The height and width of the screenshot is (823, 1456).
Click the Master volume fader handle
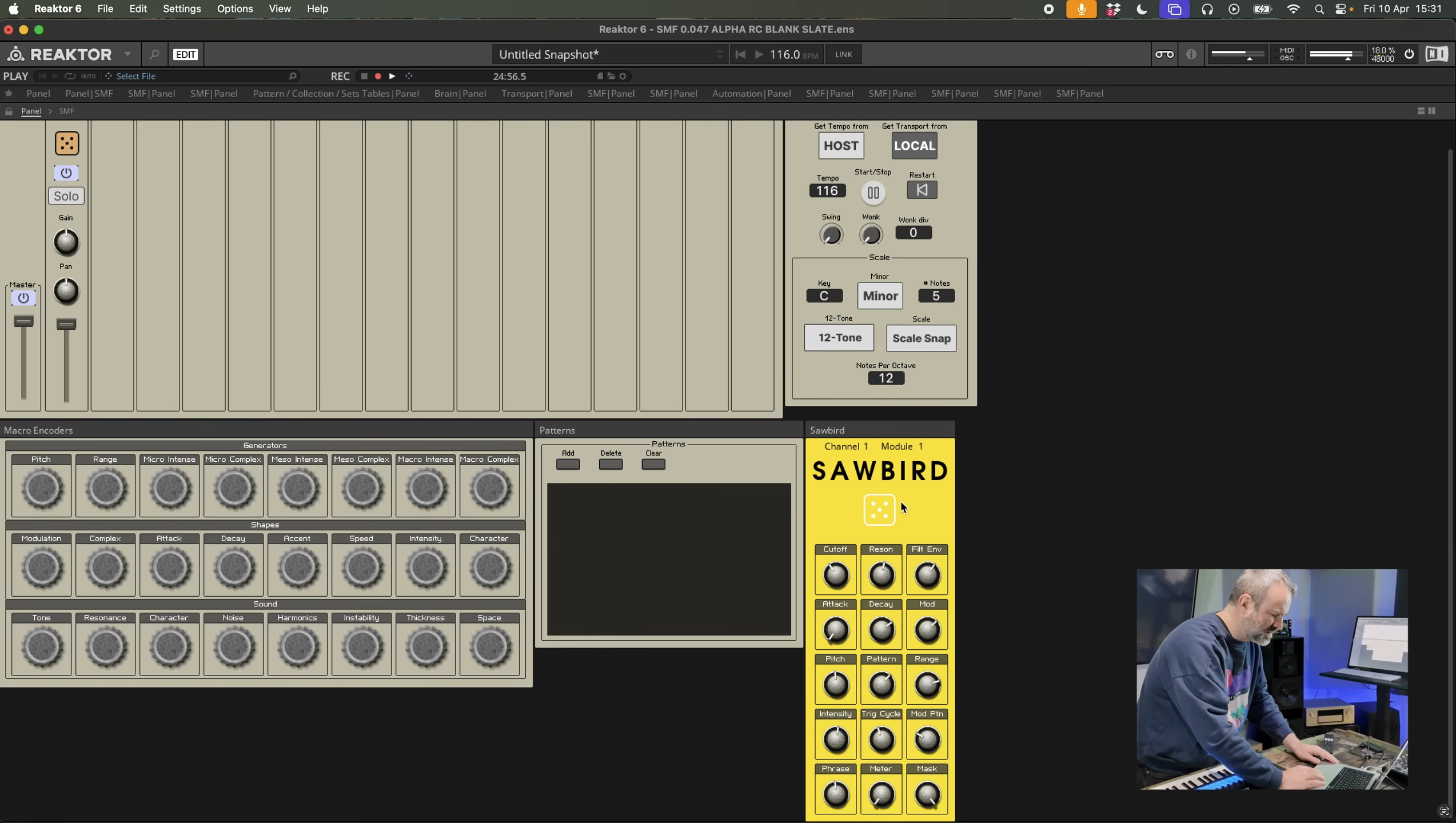23,322
